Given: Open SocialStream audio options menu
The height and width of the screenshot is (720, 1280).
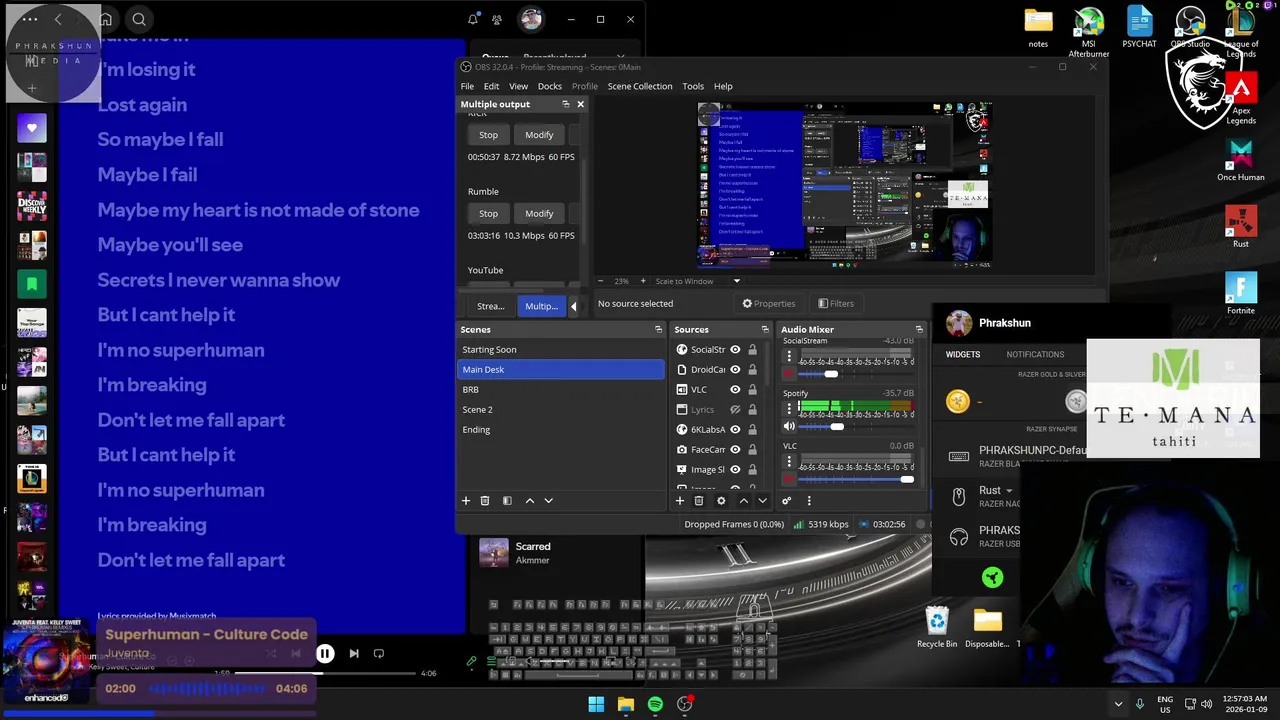Looking at the screenshot, I should click(x=789, y=356).
